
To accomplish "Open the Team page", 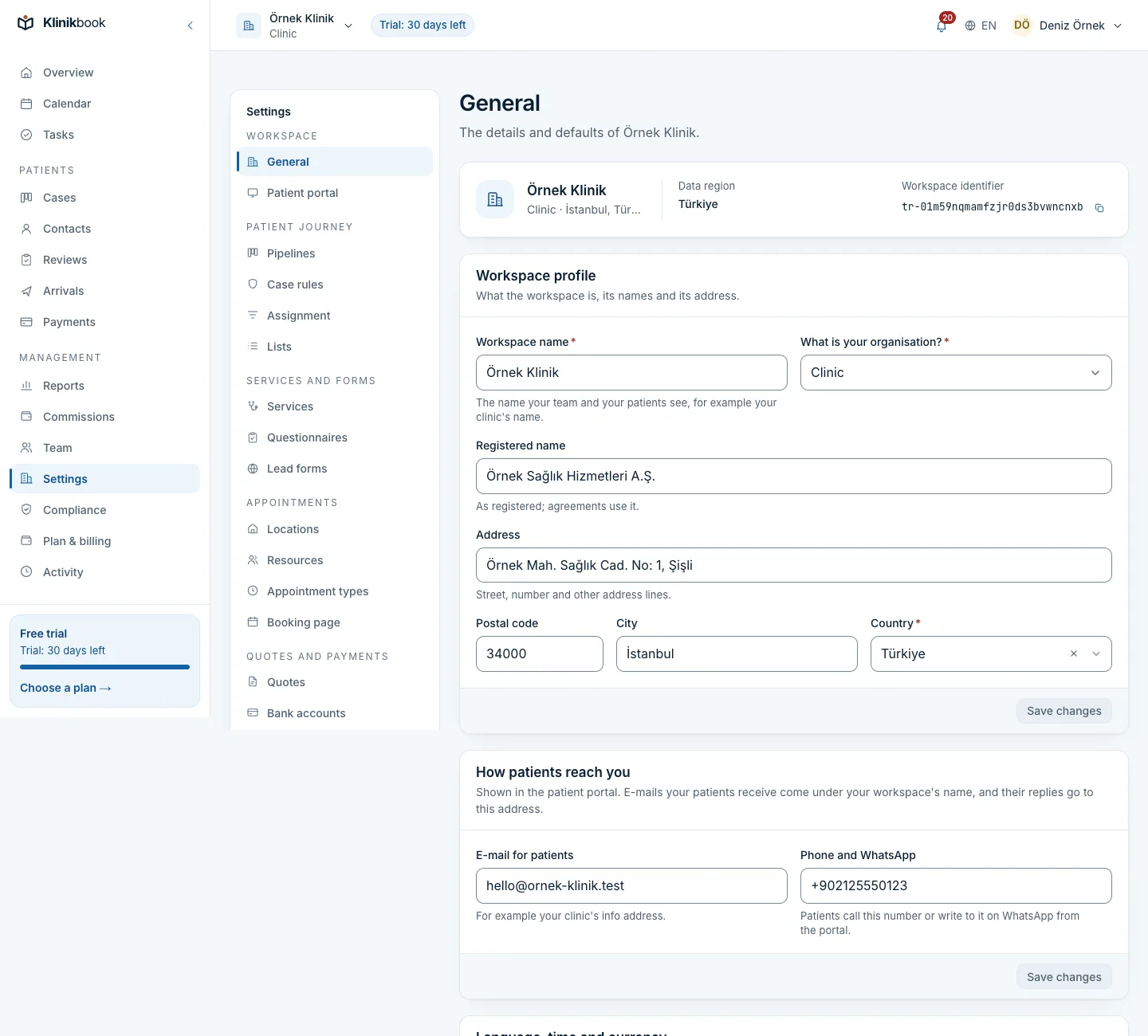I will point(104,448).
